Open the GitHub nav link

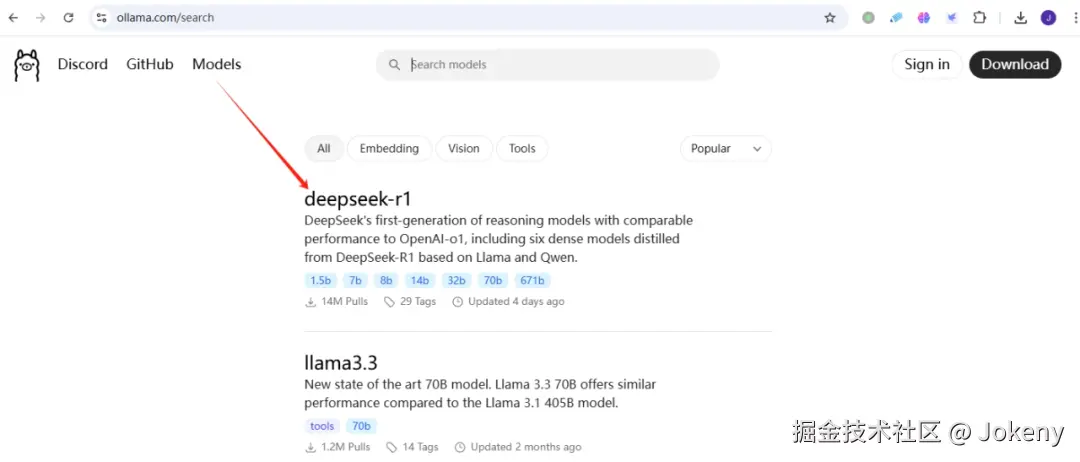click(x=150, y=64)
